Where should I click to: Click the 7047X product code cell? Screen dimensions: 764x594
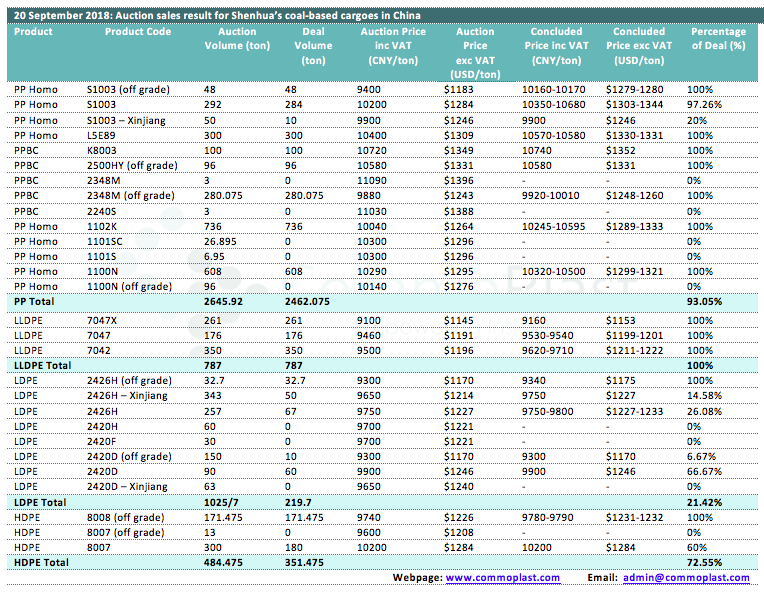point(102,320)
